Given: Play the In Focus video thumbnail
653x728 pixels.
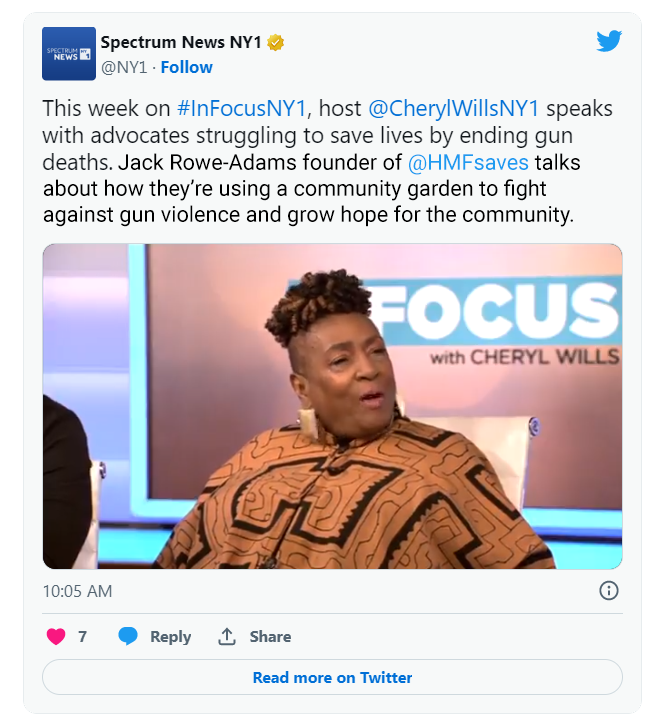Looking at the screenshot, I should (x=333, y=406).
